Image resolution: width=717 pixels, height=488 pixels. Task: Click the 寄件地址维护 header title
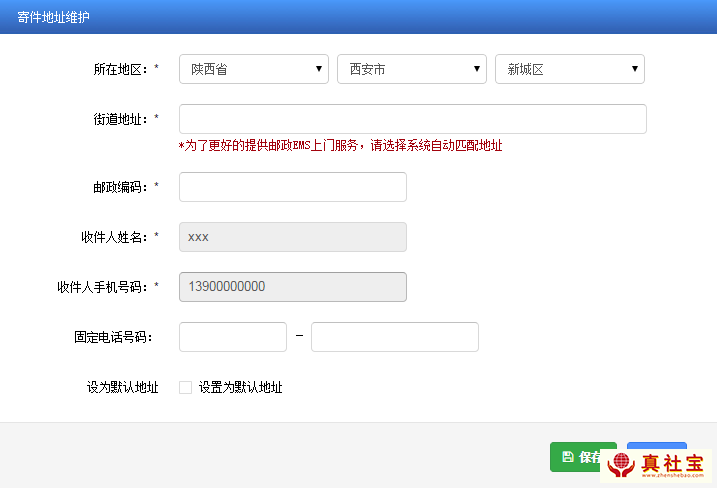pyautogui.click(x=54, y=17)
